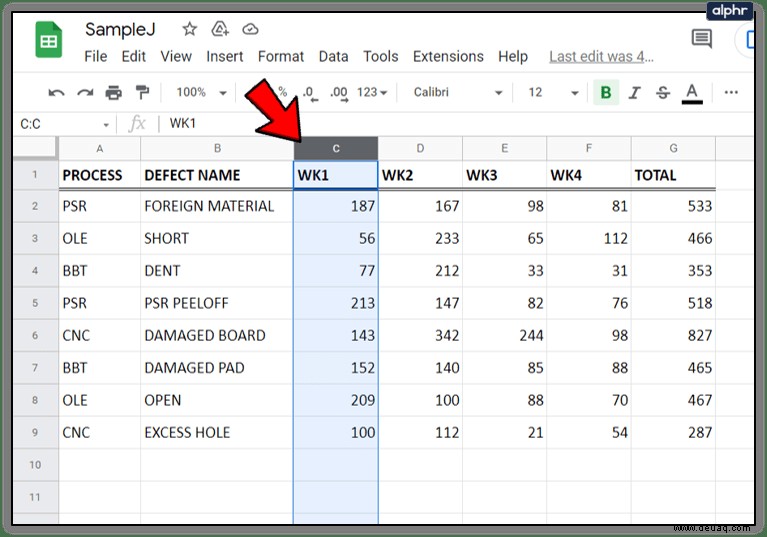Image resolution: width=767 pixels, height=537 pixels.
Task: Open the Calibri font dropdown
Action: (x=458, y=92)
